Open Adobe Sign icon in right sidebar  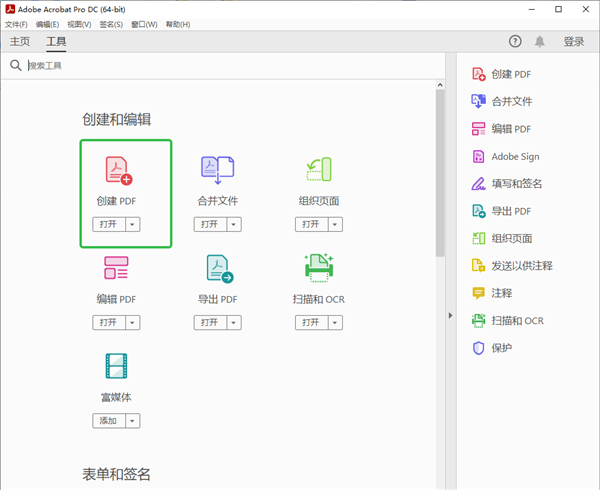[478, 156]
